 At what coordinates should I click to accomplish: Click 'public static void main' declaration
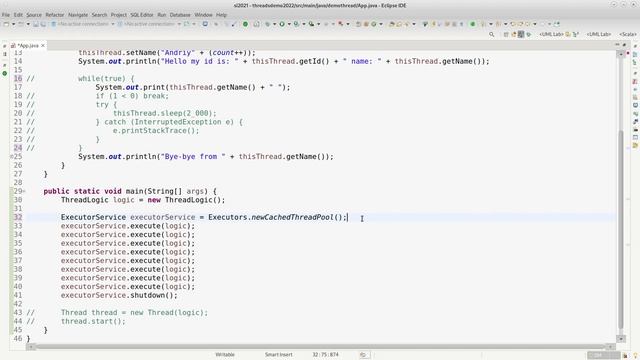tap(130, 191)
